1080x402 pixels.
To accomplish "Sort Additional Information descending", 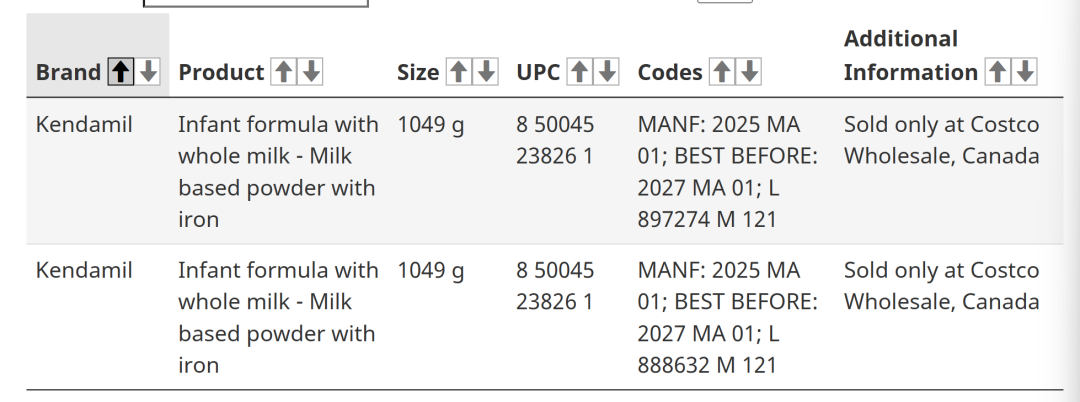I will pyautogui.click(x=1025, y=72).
